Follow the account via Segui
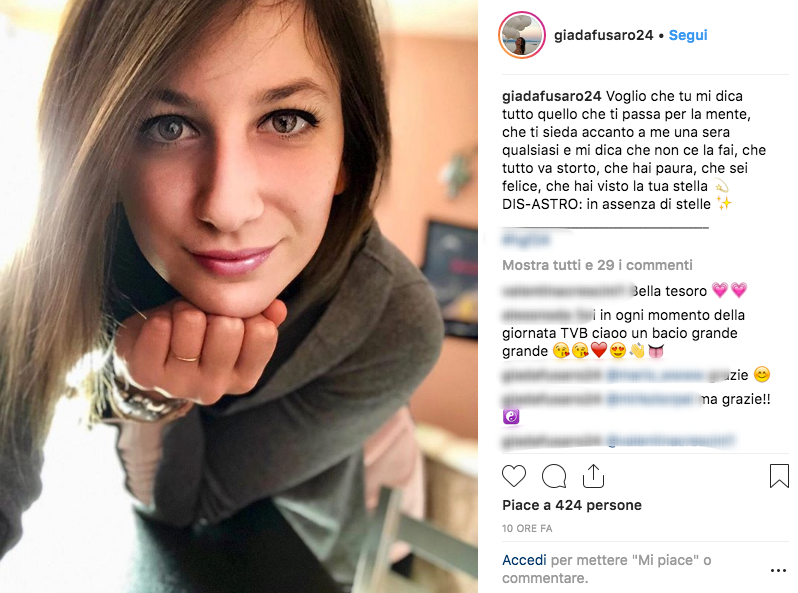 (x=688, y=35)
